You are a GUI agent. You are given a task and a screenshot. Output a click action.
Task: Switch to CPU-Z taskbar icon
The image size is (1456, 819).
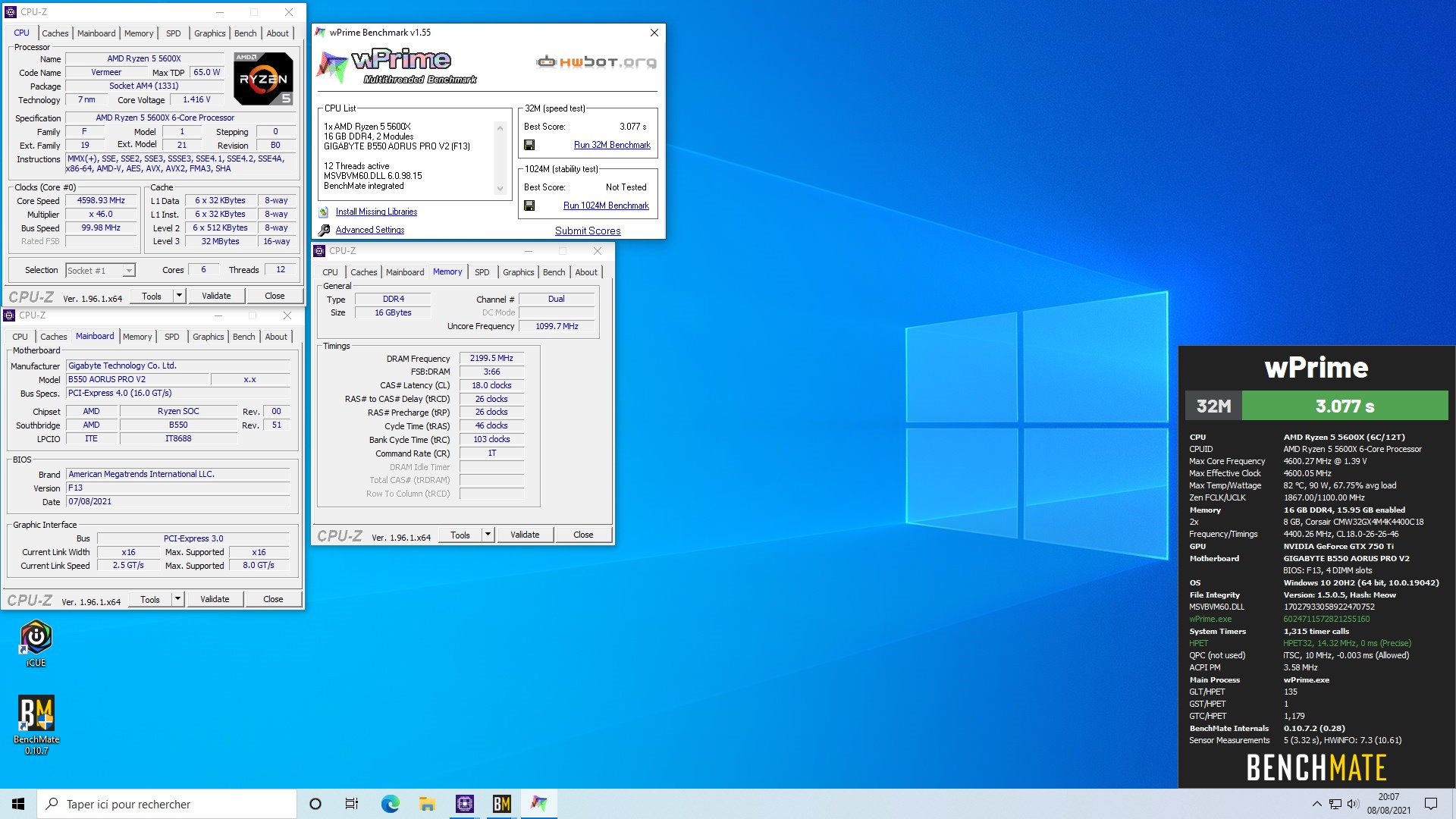pos(464,804)
